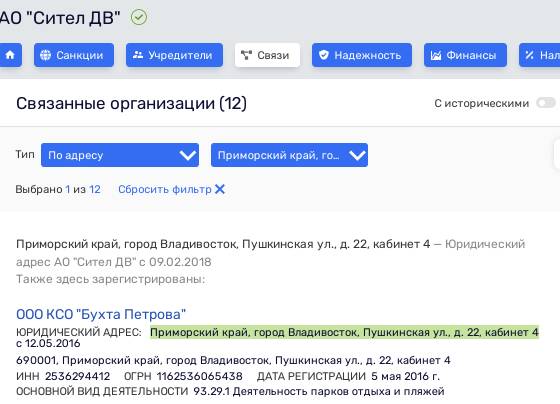This screenshot has height=404, width=560.
Task: Click the X icon next to Сбросить фильтр
Action: click(x=220, y=189)
